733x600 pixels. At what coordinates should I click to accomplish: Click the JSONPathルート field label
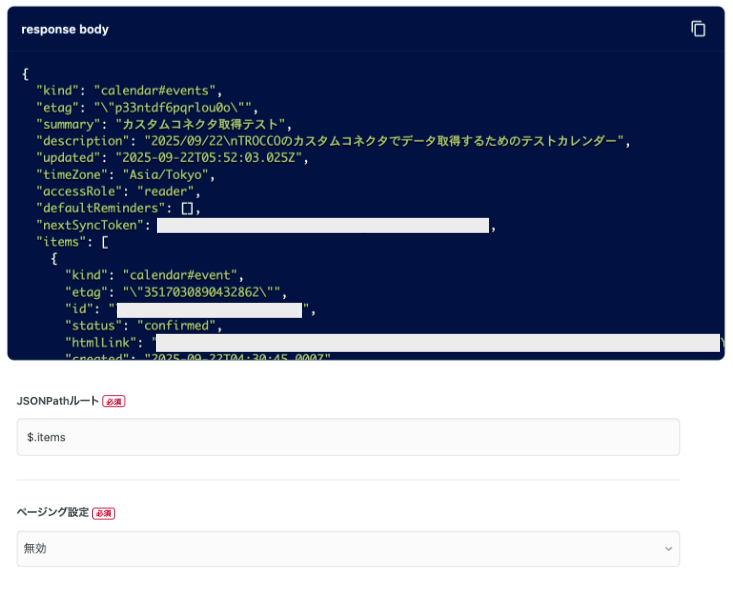tap(58, 401)
